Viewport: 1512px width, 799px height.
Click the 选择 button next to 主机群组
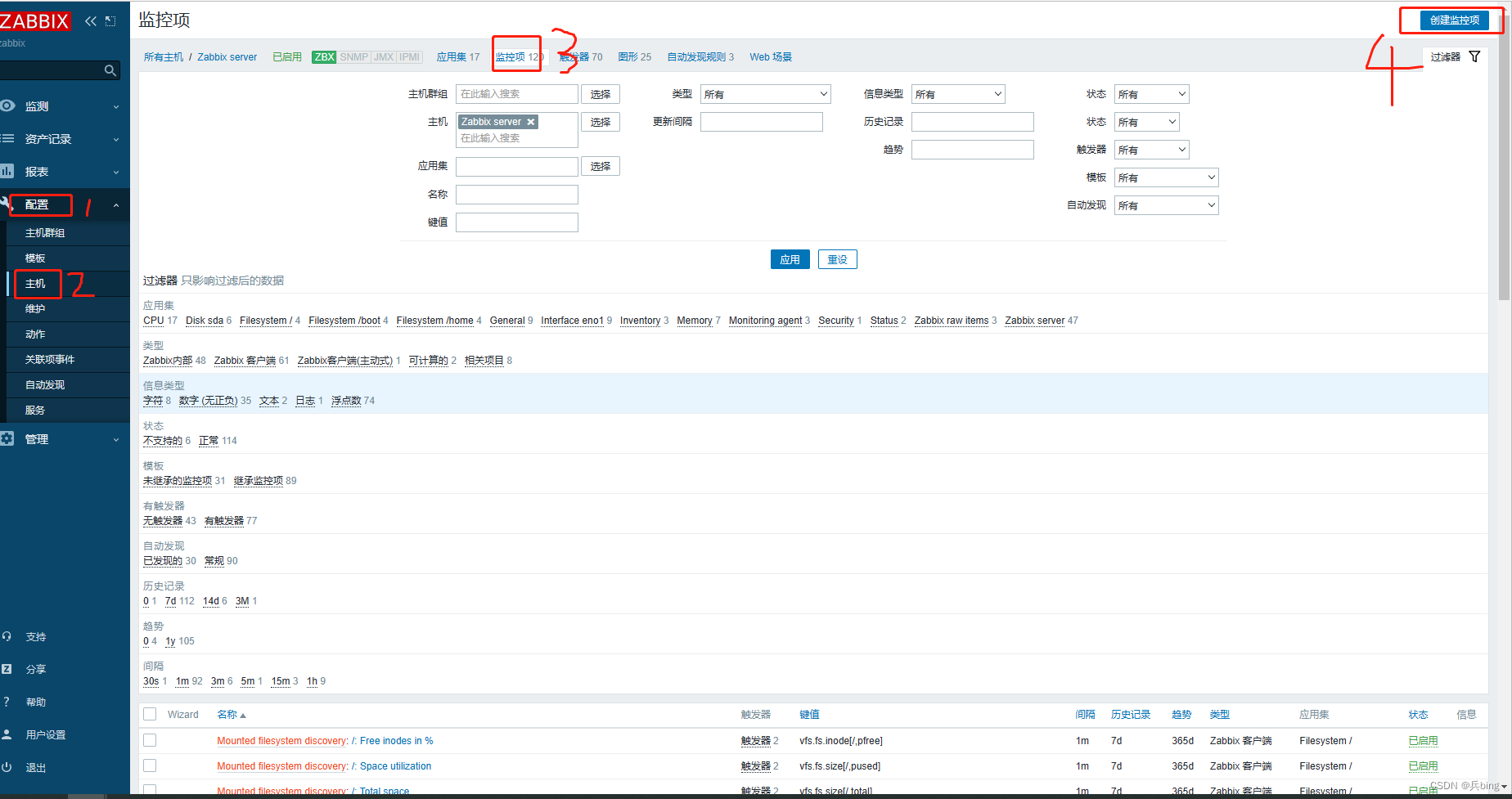point(601,94)
